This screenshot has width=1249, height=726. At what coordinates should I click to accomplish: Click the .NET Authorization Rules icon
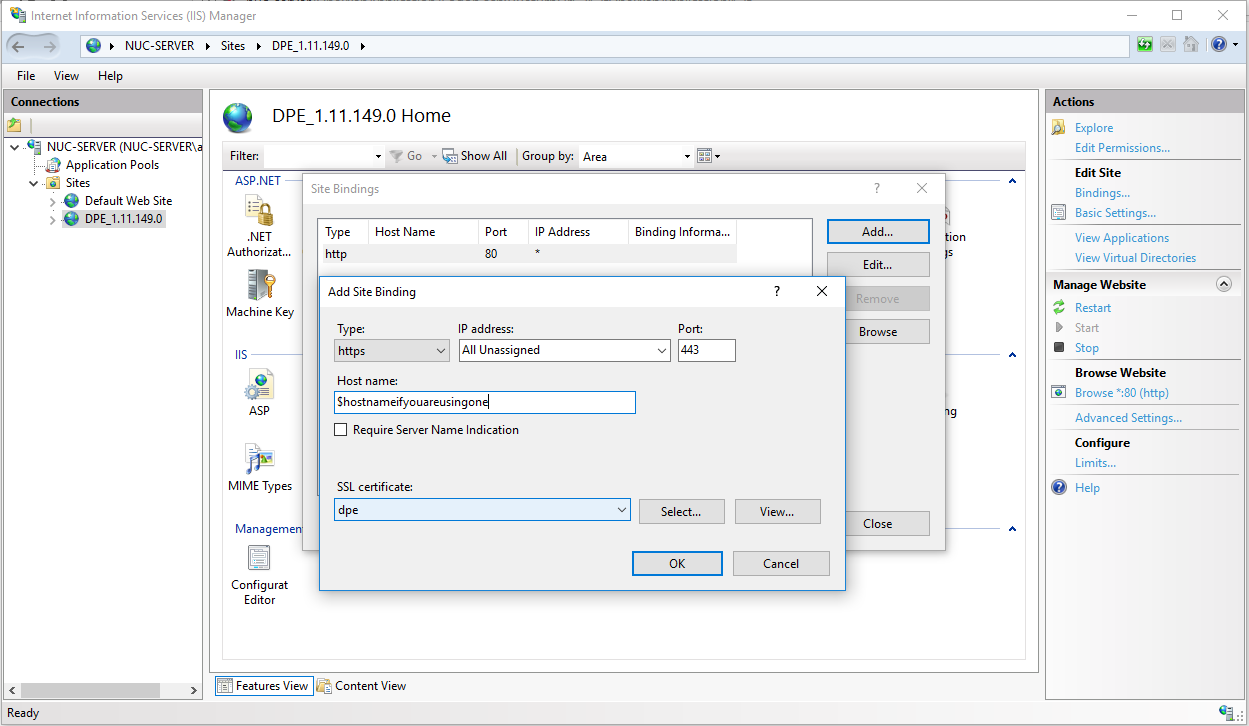click(x=259, y=211)
